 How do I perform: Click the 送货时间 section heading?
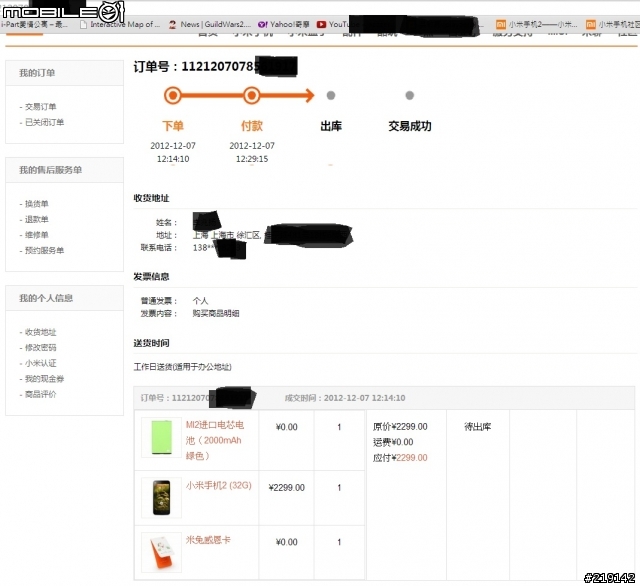tap(151, 343)
